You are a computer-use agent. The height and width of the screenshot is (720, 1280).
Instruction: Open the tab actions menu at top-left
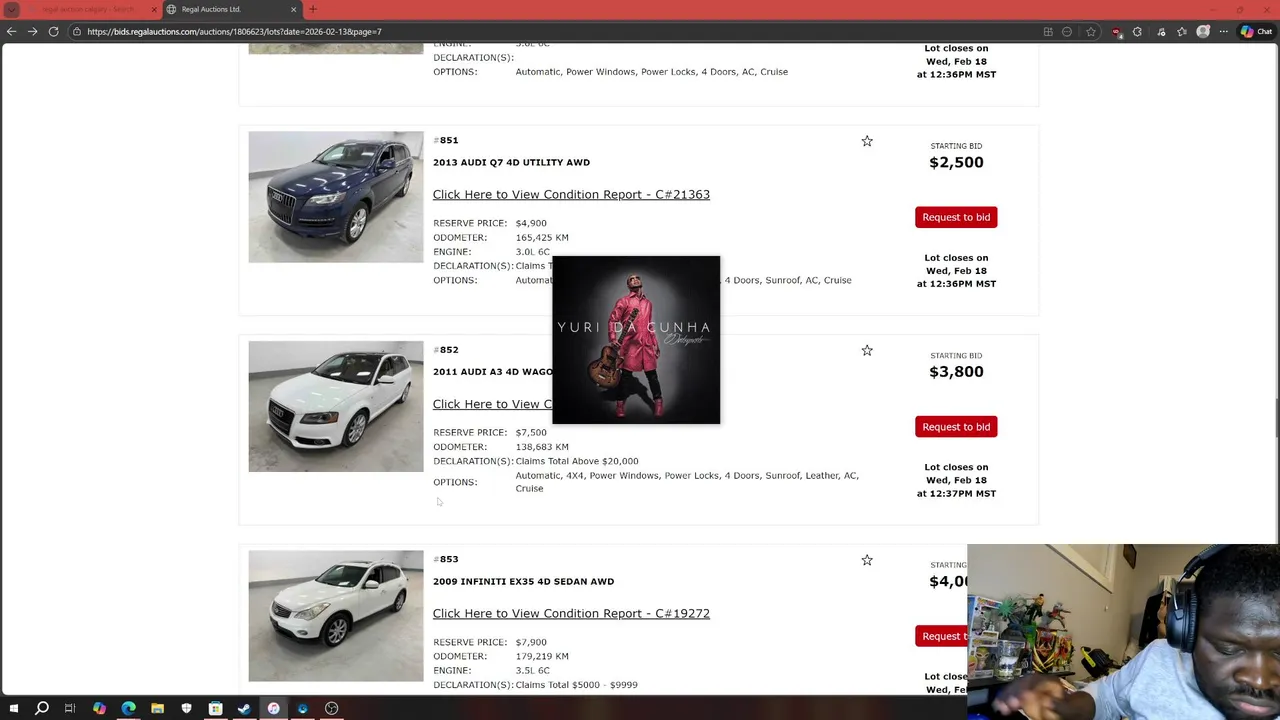(x=12, y=9)
